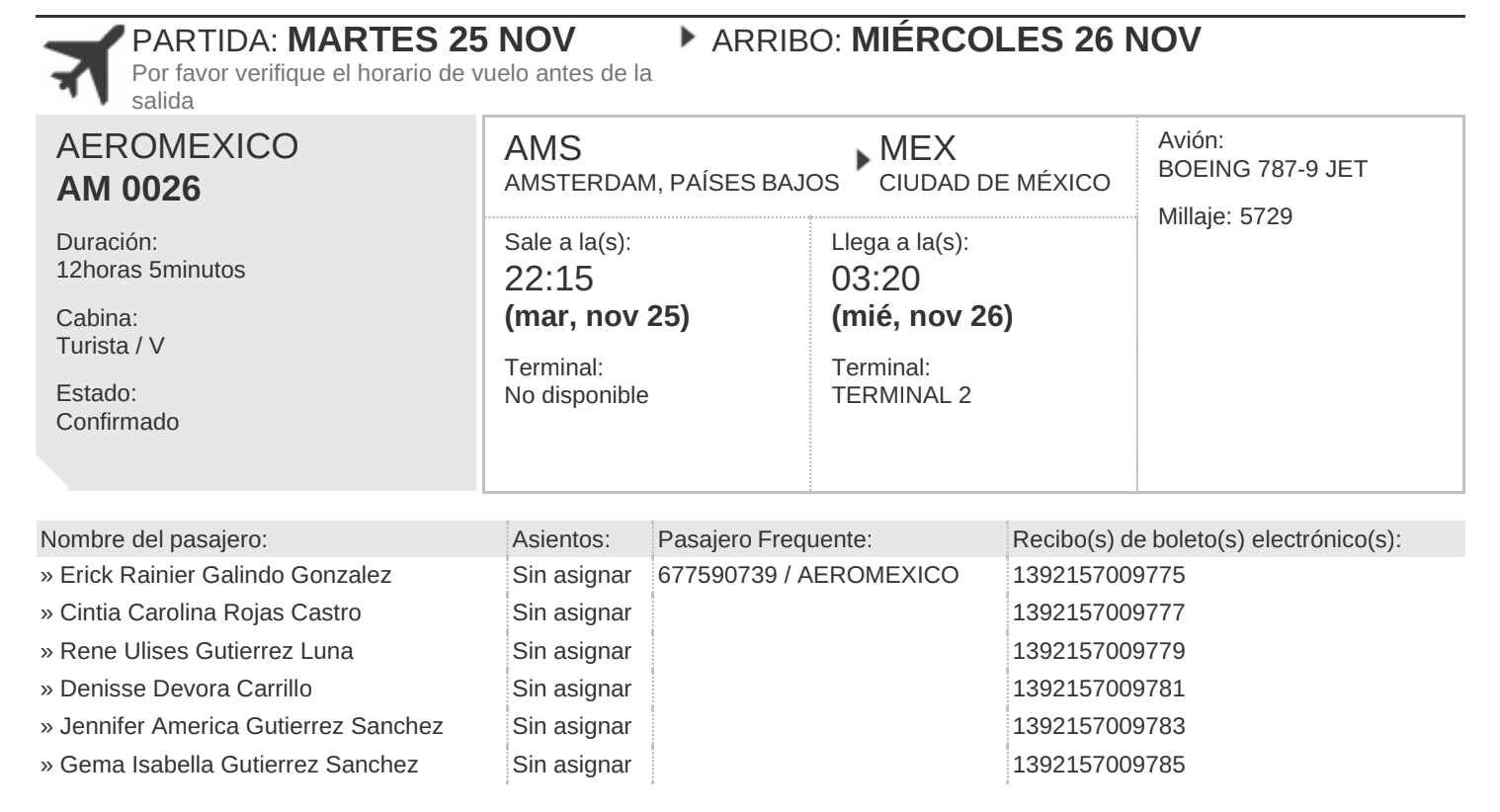The width and height of the screenshot is (1500, 812).
Task: Click the AMS departure airport code
Action: tap(543, 149)
